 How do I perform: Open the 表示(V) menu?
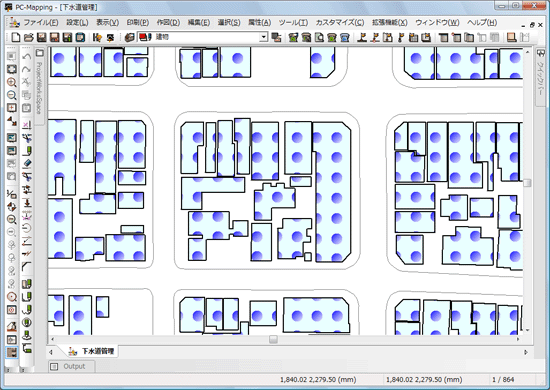(x=107, y=22)
